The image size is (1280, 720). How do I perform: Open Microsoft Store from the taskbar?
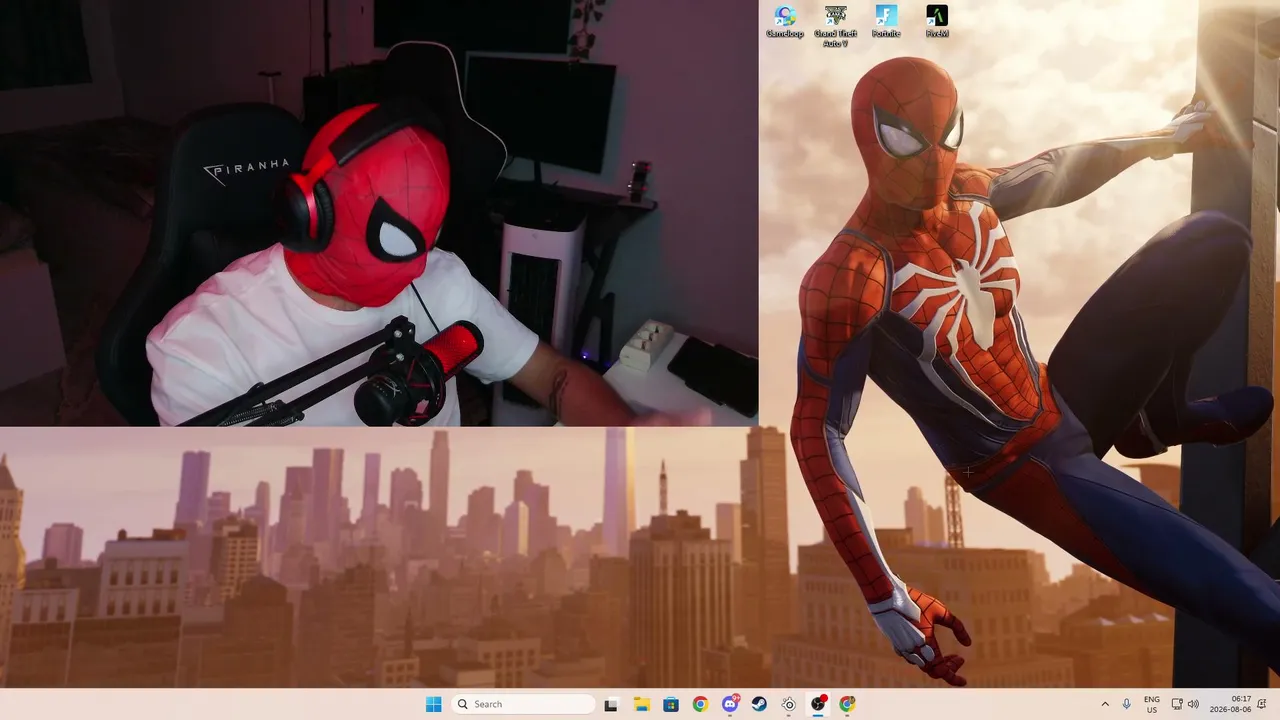(x=670, y=704)
